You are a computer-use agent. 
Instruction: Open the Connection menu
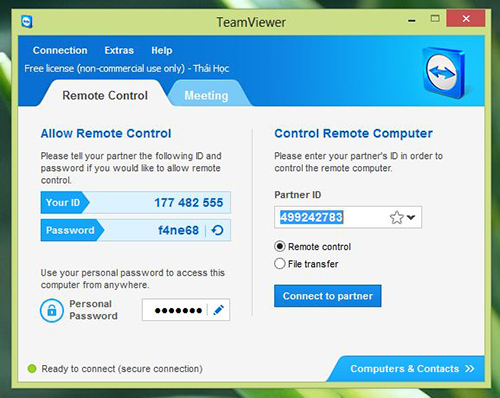[x=60, y=50]
